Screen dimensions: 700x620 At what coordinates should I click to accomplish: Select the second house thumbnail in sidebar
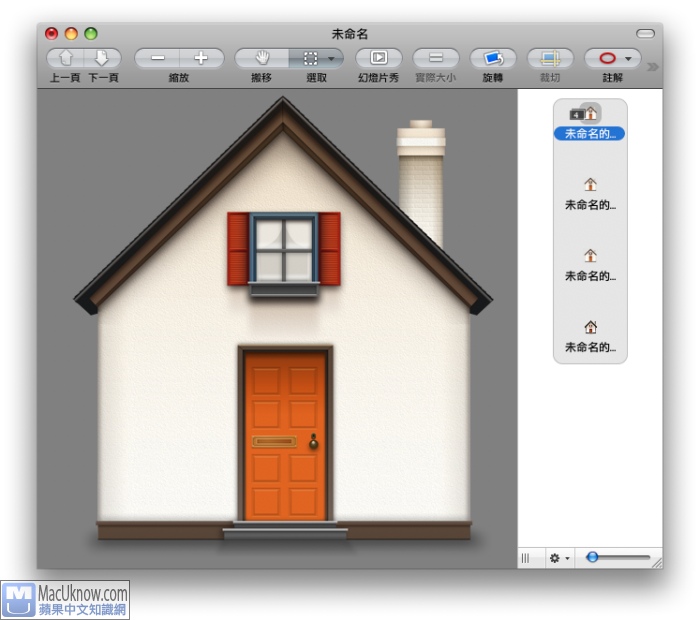click(590, 185)
